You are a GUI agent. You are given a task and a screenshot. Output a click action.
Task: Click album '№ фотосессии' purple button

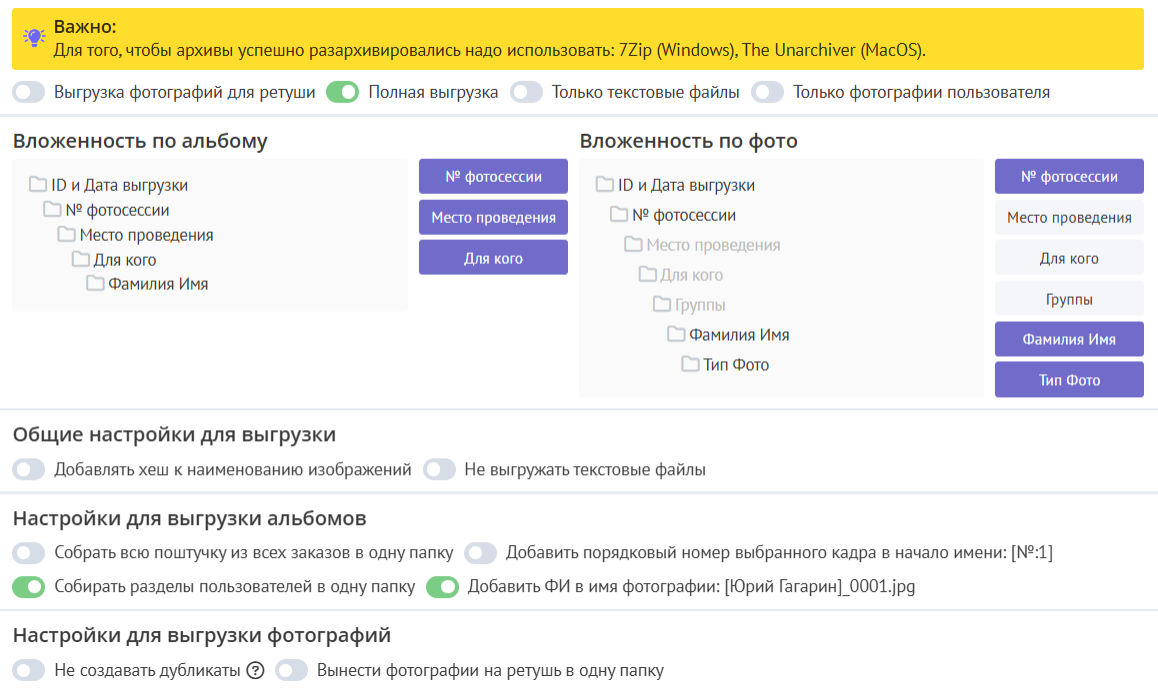[493, 176]
